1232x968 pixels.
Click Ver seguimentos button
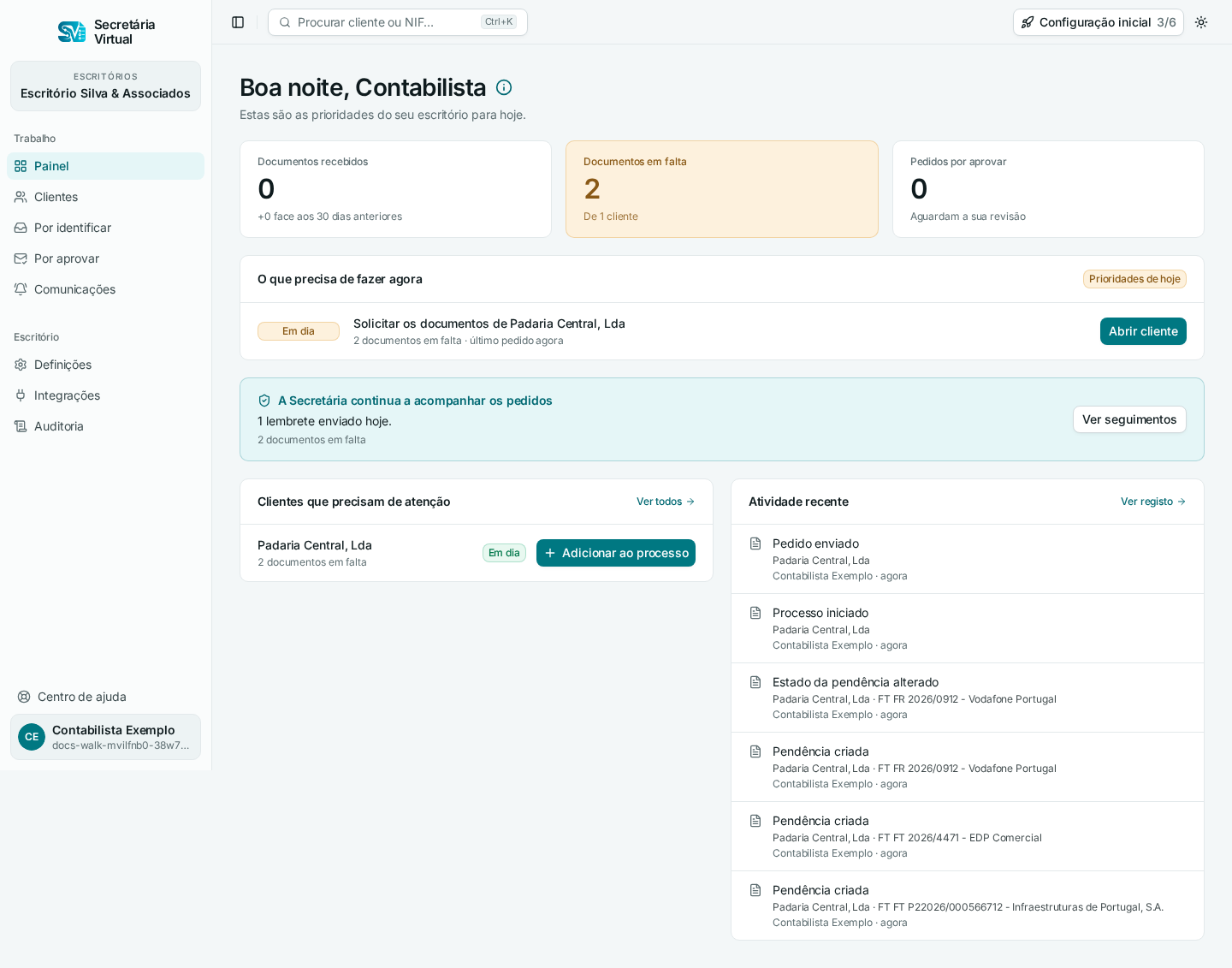pos(1129,419)
